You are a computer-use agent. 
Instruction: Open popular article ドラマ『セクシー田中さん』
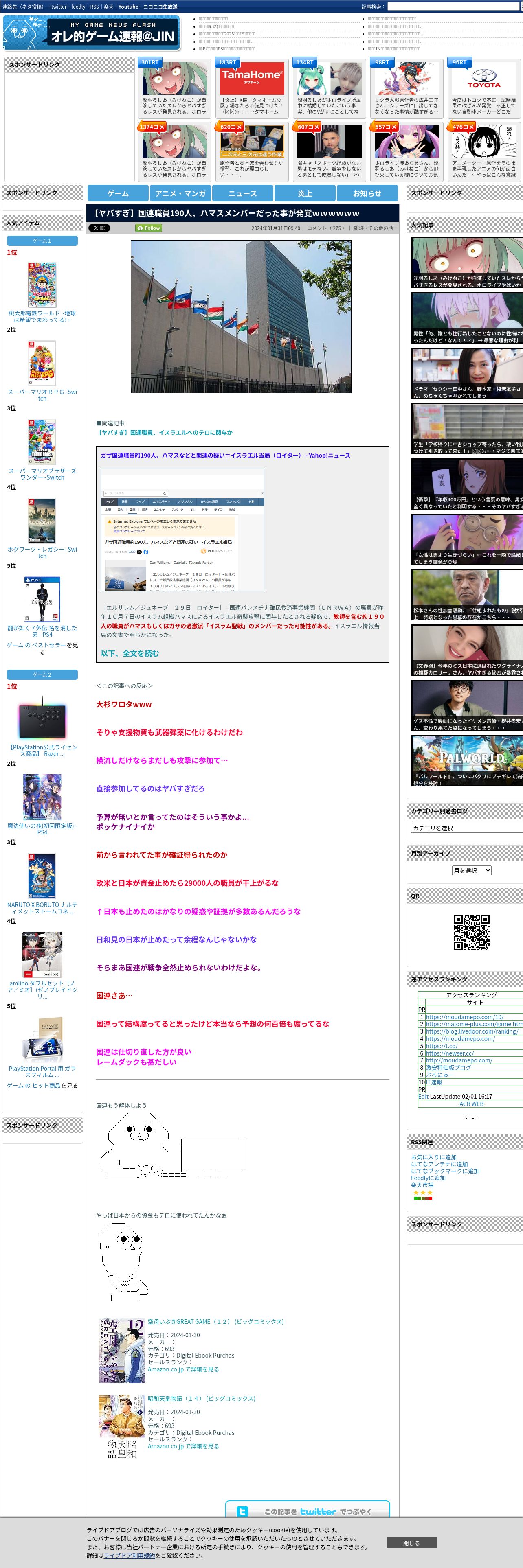click(467, 374)
